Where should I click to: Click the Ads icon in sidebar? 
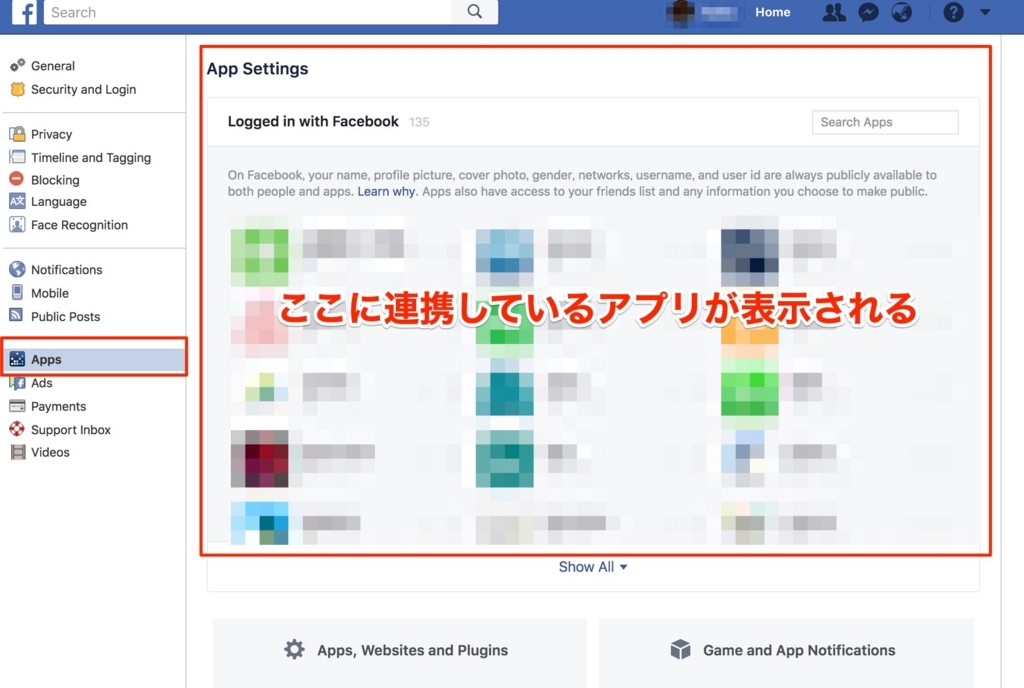tap(18, 383)
